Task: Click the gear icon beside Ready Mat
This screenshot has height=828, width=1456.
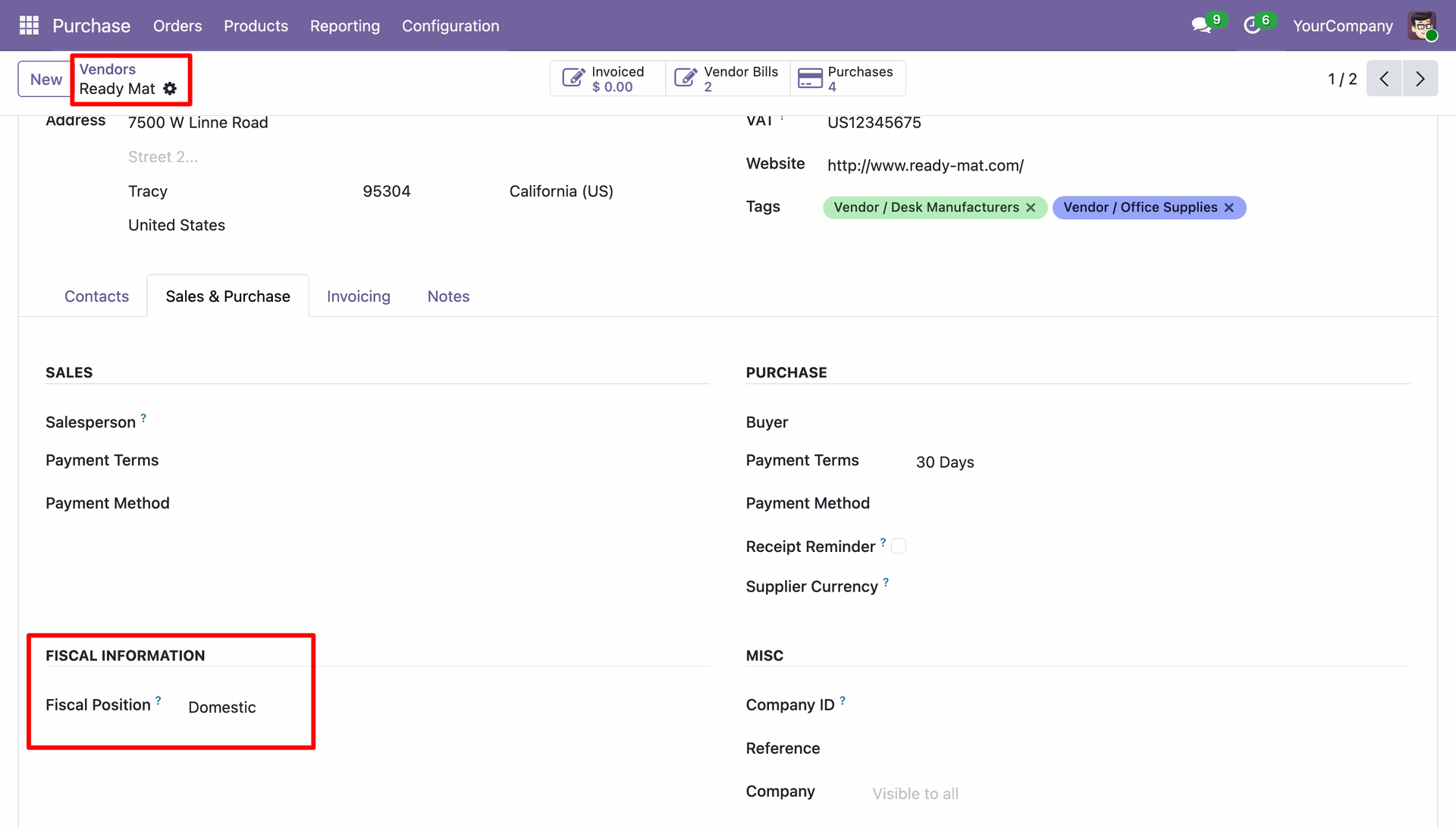Action: pos(170,89)
